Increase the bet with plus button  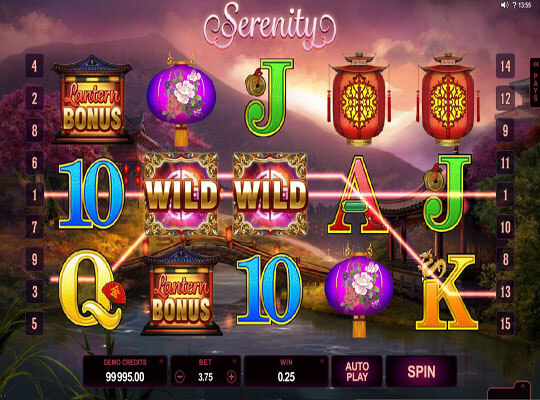[x=231, y=377]
